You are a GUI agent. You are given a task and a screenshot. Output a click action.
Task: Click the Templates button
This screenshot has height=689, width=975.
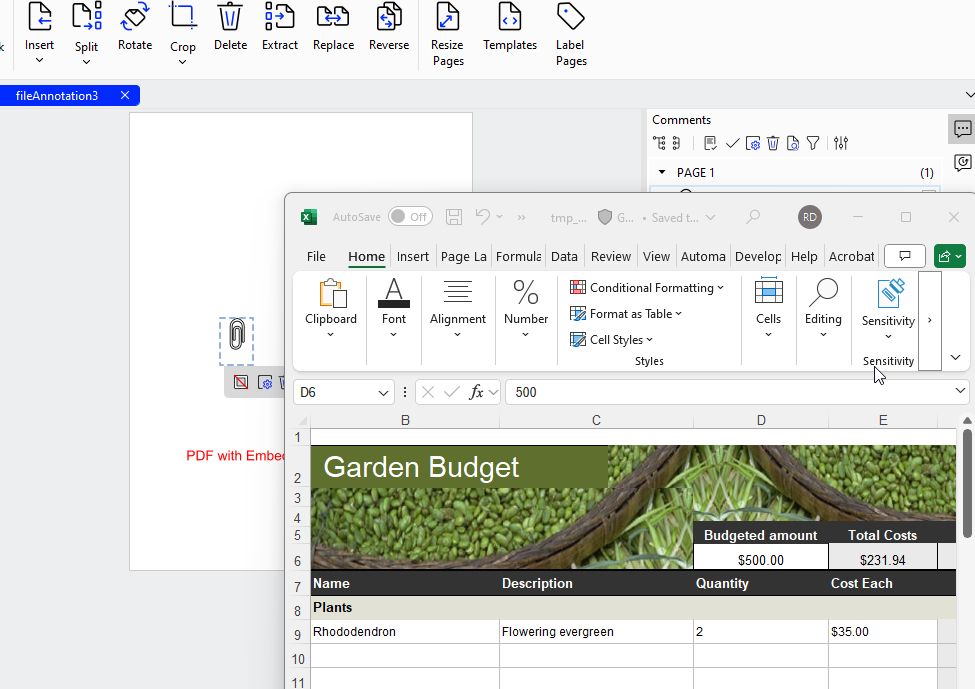coord(510,27)
